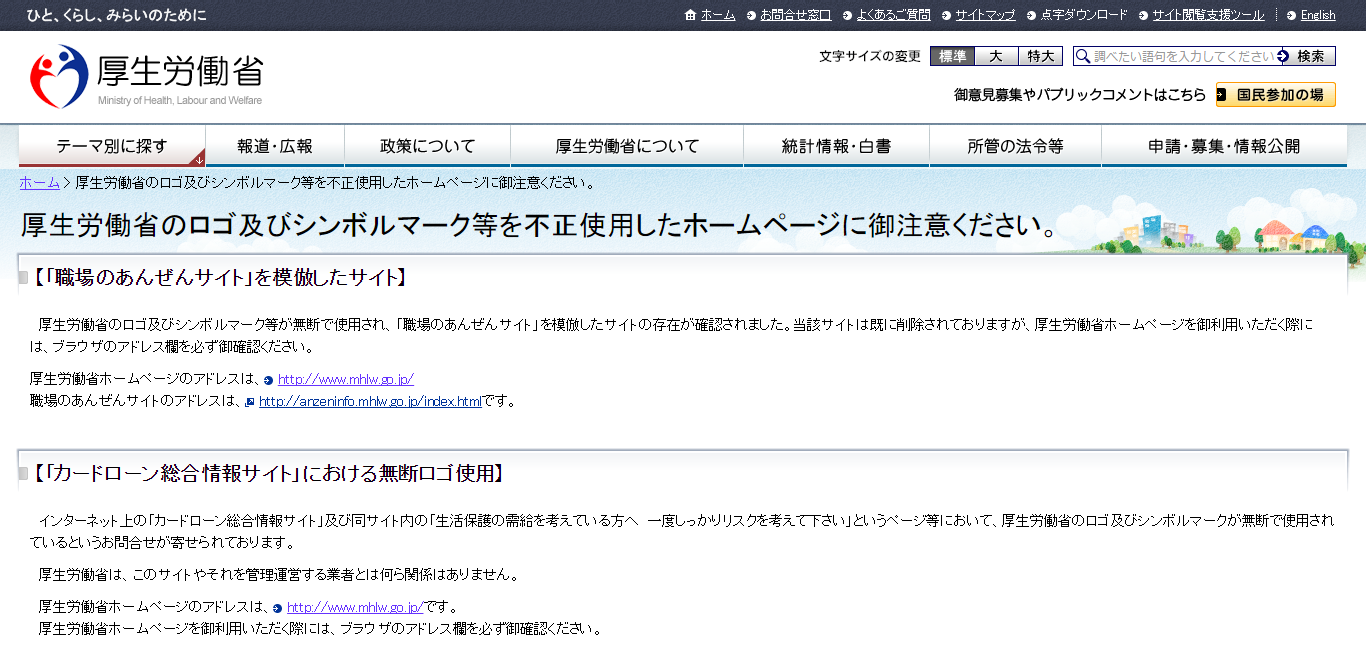Open http://www.mhlw.go.jp/ link in カードローン section
This screenshot has height=662, width=1366.
[x=356, y=606]
